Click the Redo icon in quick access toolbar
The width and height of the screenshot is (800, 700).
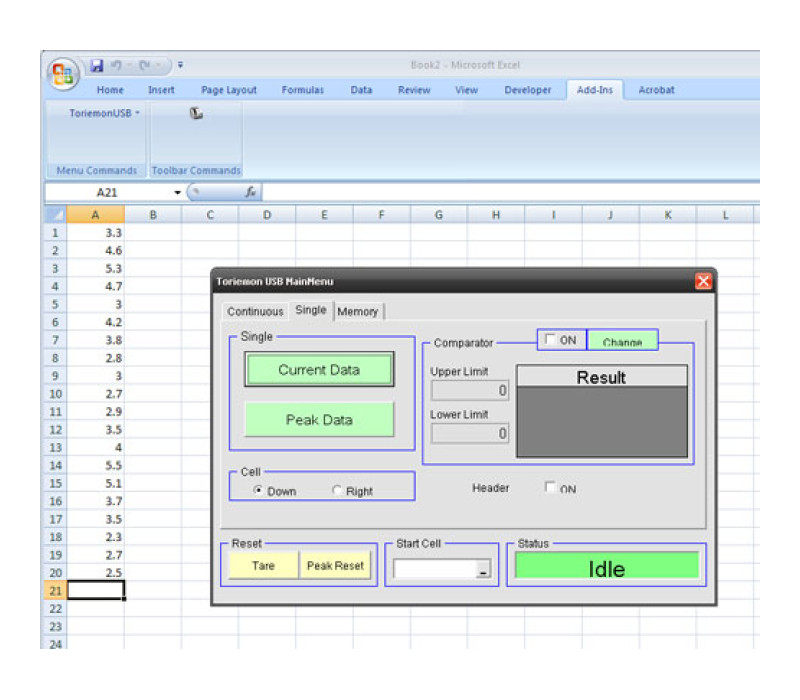tap(145, 65)
